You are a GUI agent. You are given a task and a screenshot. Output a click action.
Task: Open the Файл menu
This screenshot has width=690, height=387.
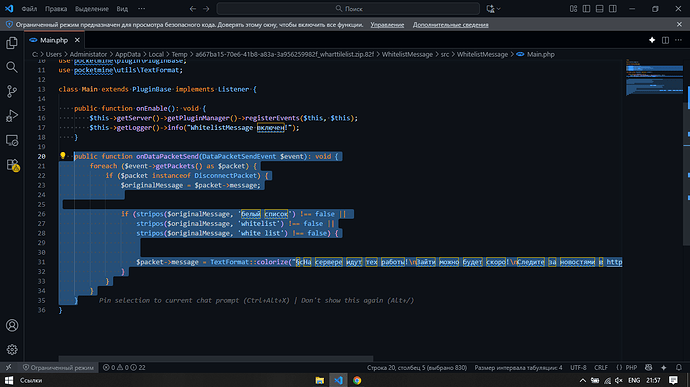[x=29, y=9]
